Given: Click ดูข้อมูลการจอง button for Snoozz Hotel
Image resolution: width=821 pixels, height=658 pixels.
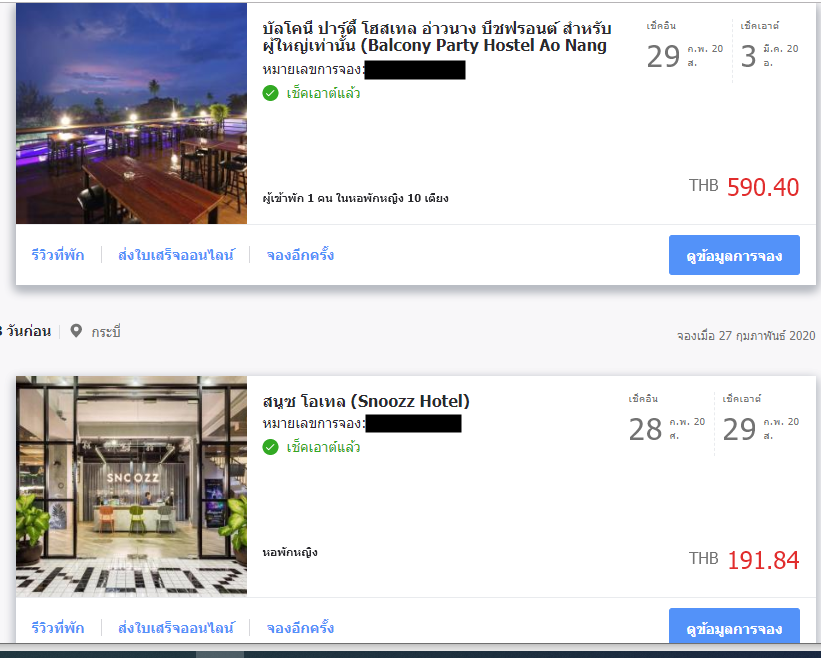Looking at the screenshot, I should click(734, 626).
